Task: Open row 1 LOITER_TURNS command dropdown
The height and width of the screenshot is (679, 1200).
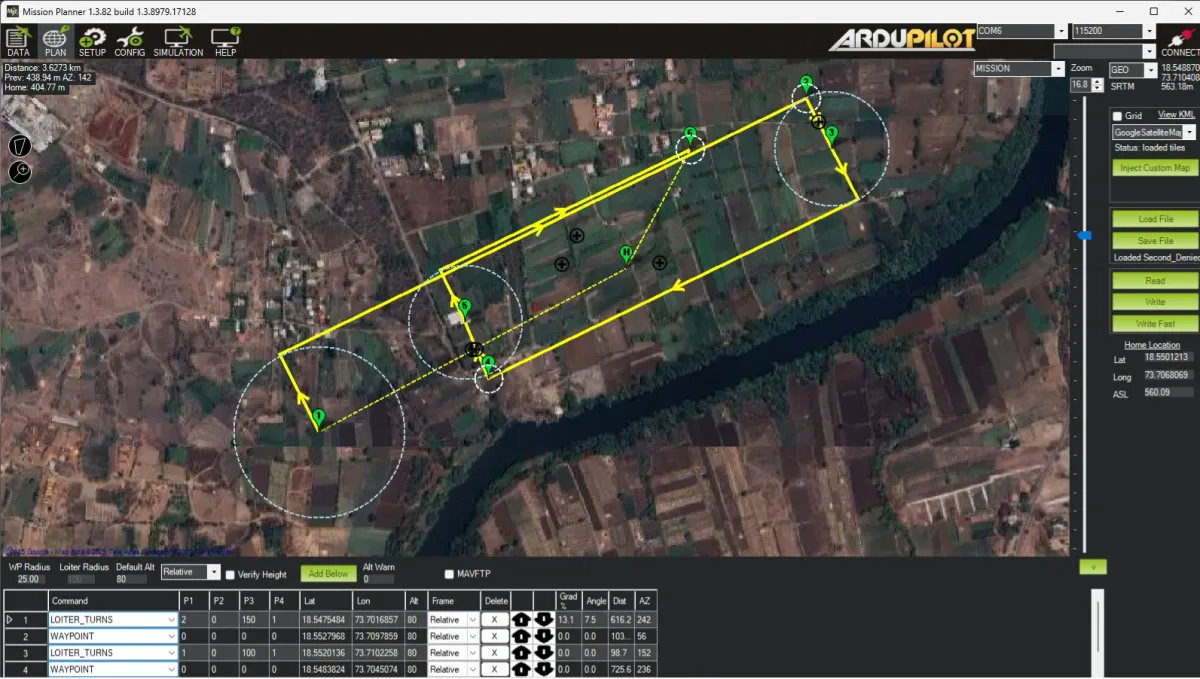Action: (x=113, y=620)
